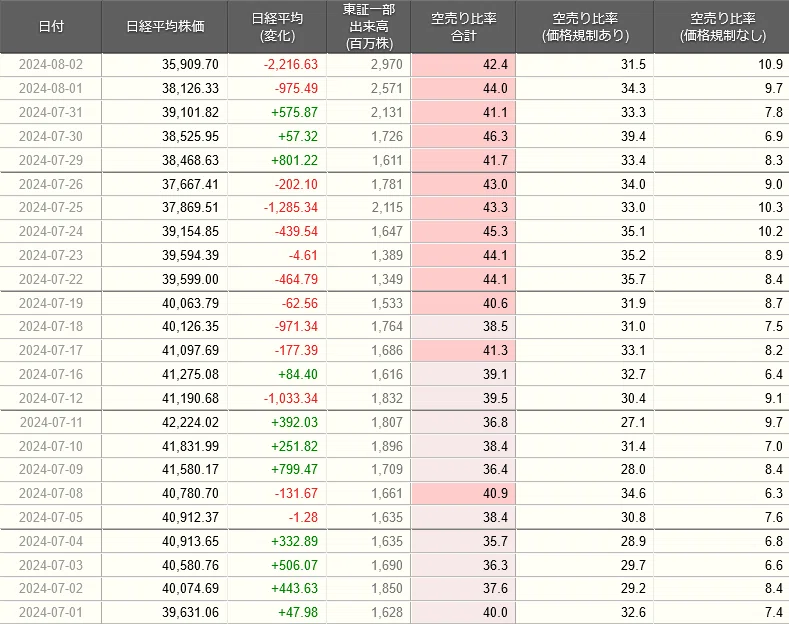Click the volume value 2,970
Image resolution: width=789 pixels, height=624 pixels.
tap(387, 64)
